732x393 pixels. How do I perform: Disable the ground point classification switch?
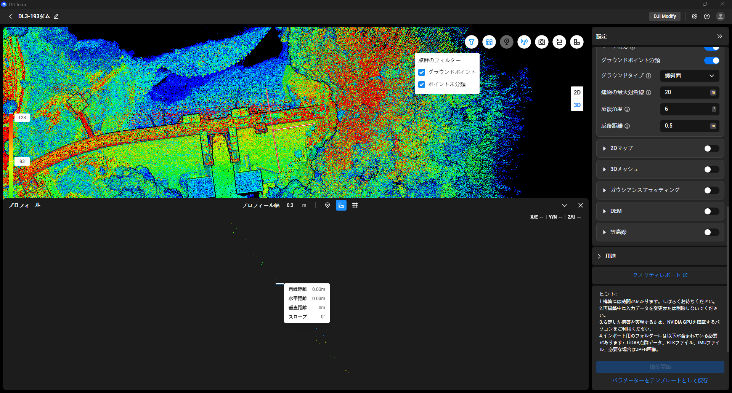[x=711, y=60]
